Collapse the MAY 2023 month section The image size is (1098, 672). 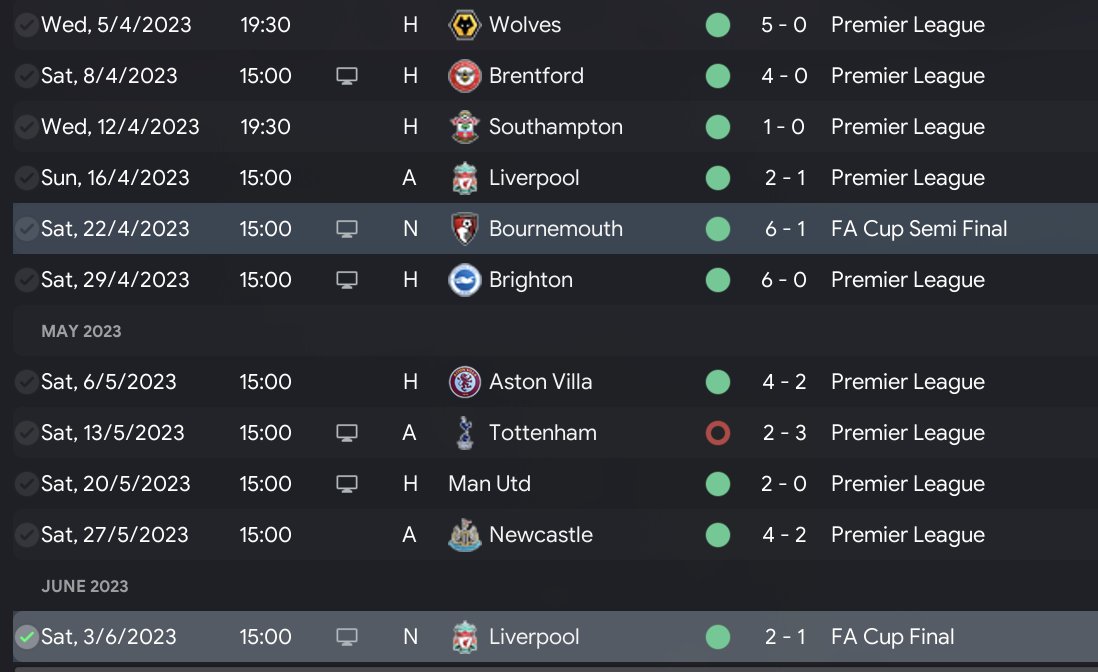pyautogui.click(x=81, y=331)
